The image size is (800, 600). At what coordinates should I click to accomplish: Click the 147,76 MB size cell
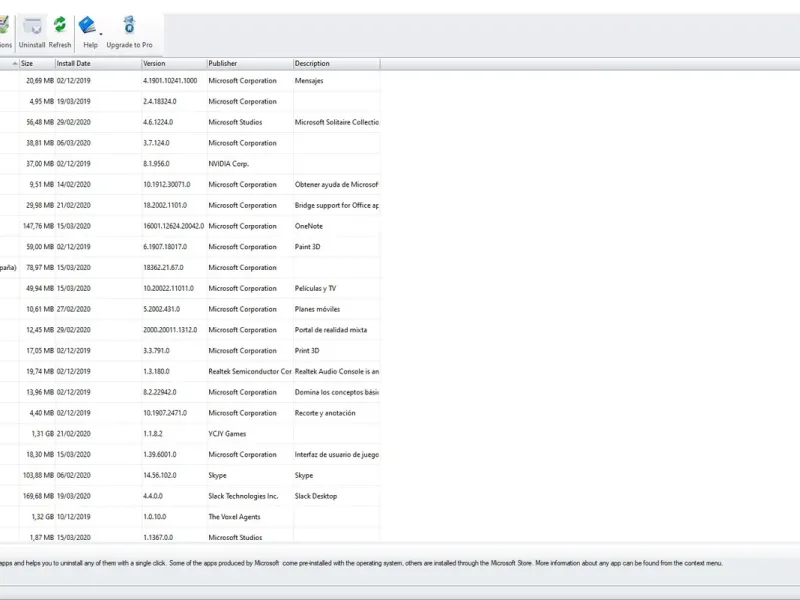(38, 226)
